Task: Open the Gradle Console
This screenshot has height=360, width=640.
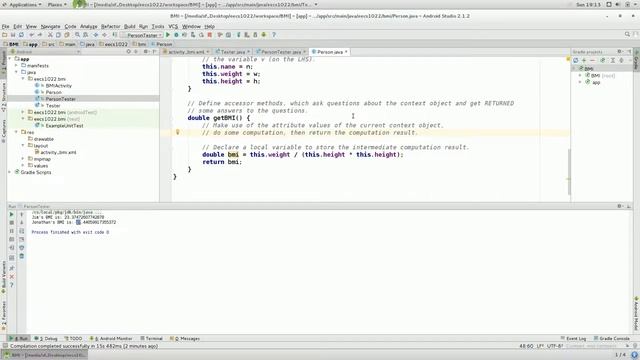Action: (611, 338)
